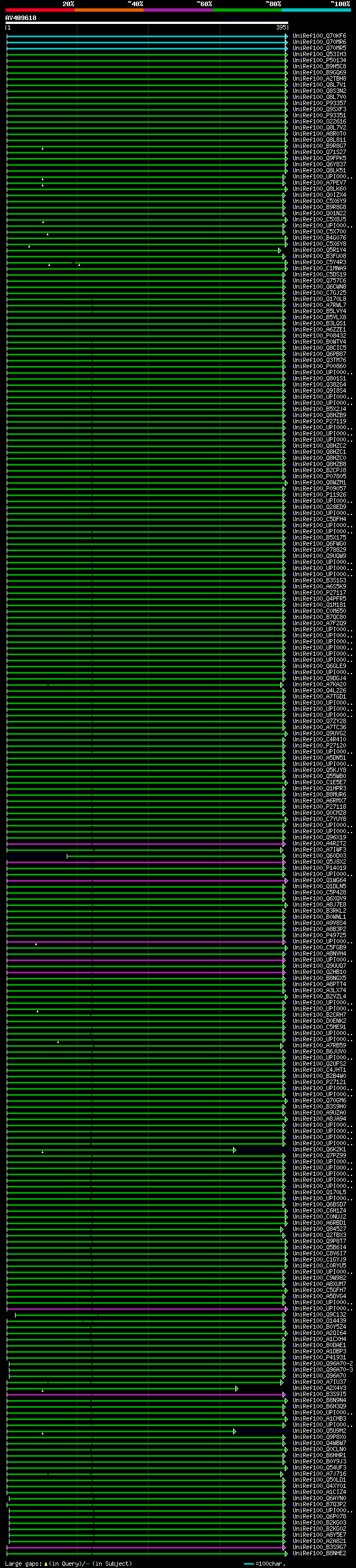The image size is (356, 1568).
Task: Click the UniRef100_Q5U9M2 label
Action: click(319, 1431)
